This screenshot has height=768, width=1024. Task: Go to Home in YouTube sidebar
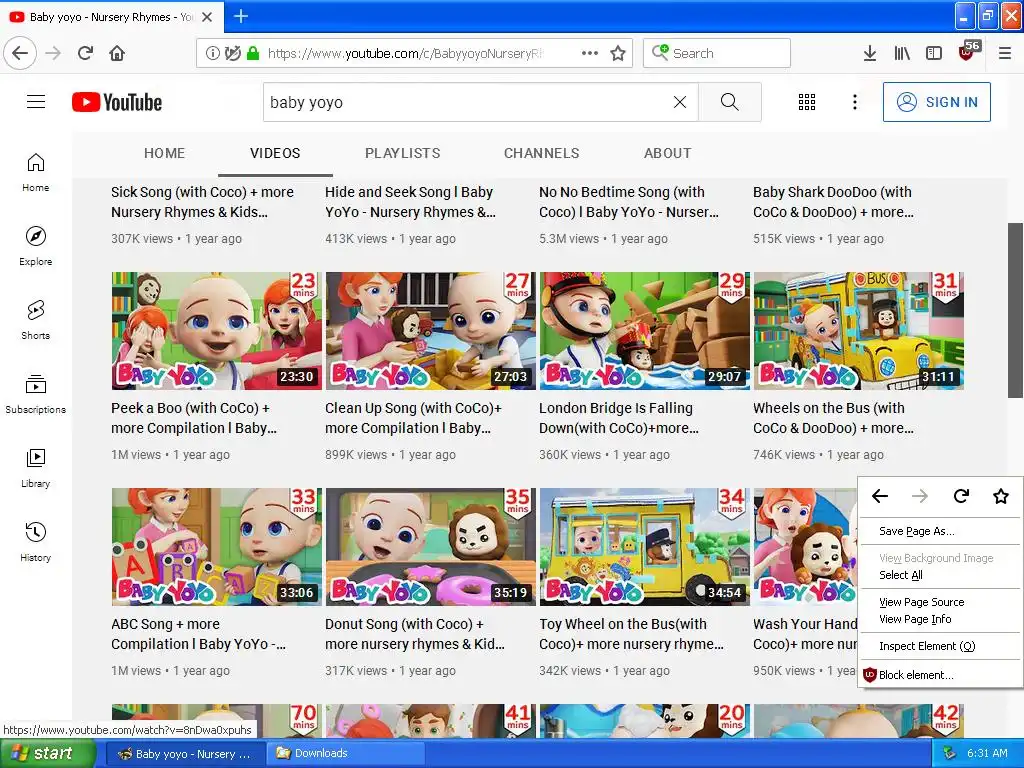[35, 172]
